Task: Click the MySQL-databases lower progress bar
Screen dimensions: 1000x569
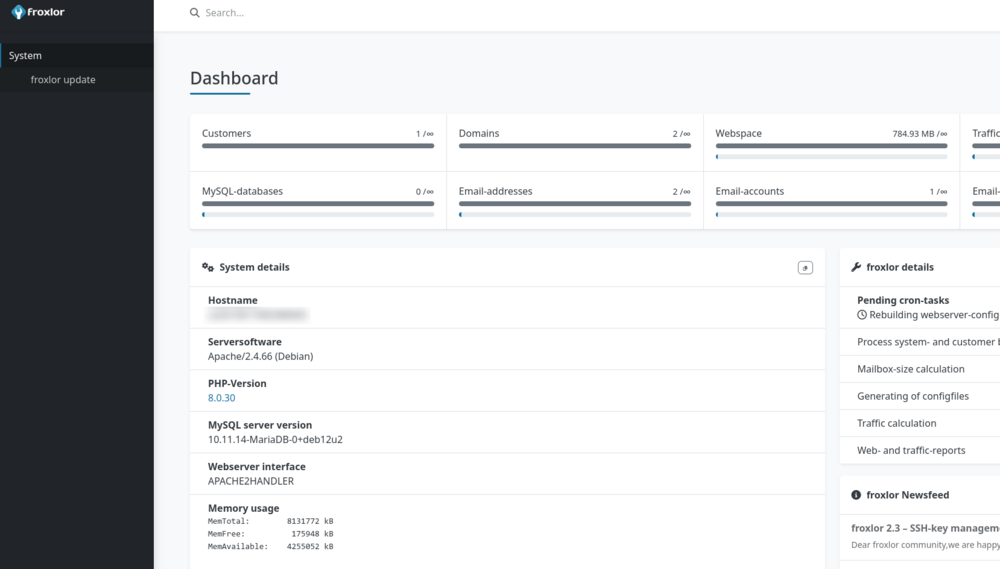Action: coord(318,215)
